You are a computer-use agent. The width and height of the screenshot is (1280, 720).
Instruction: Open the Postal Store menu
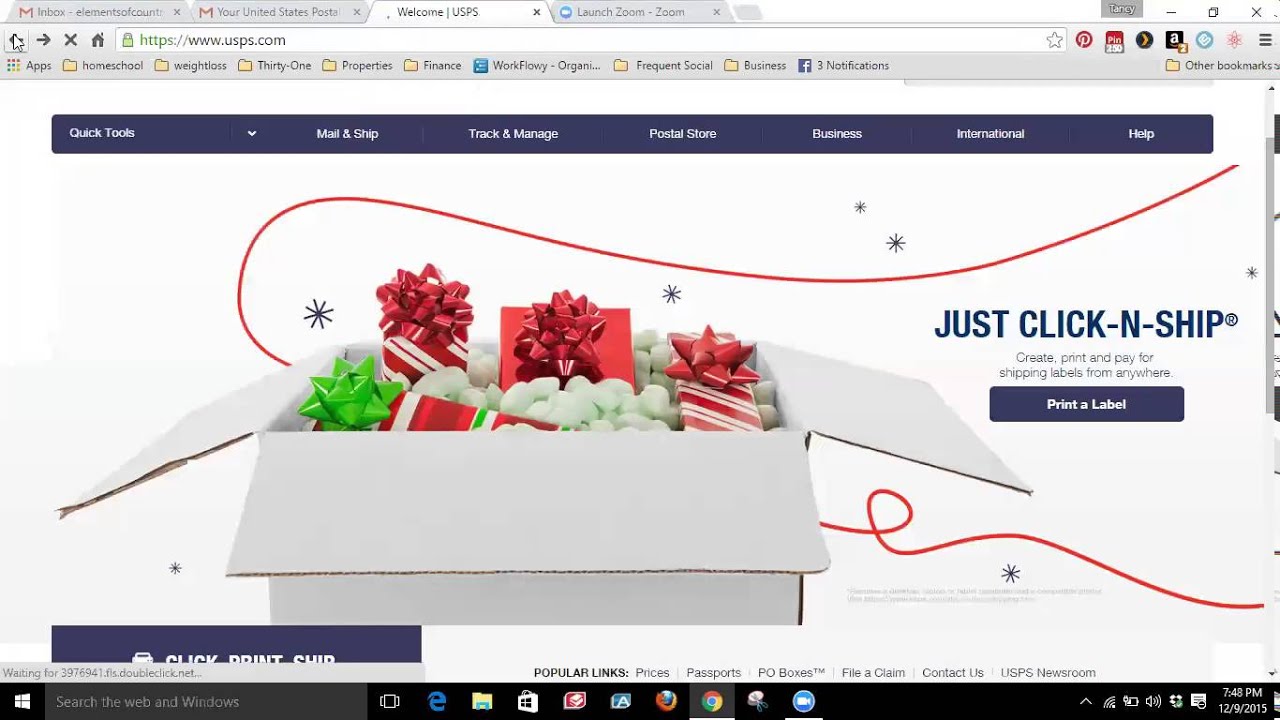[x=683, y=133]
